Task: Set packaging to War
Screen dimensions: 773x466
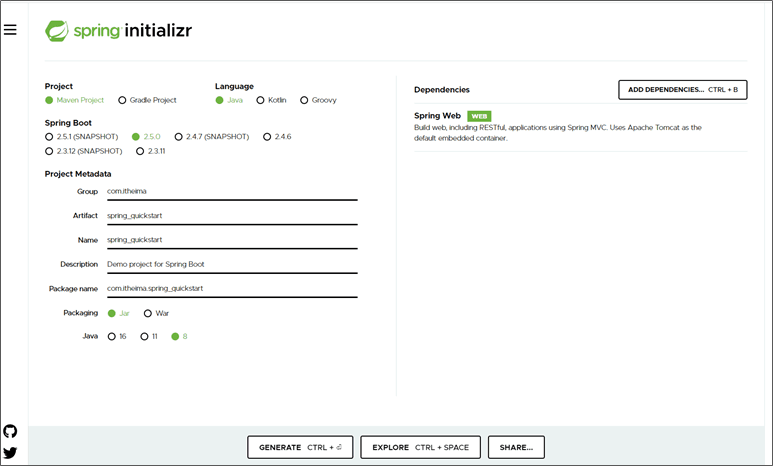Action: 147,313
